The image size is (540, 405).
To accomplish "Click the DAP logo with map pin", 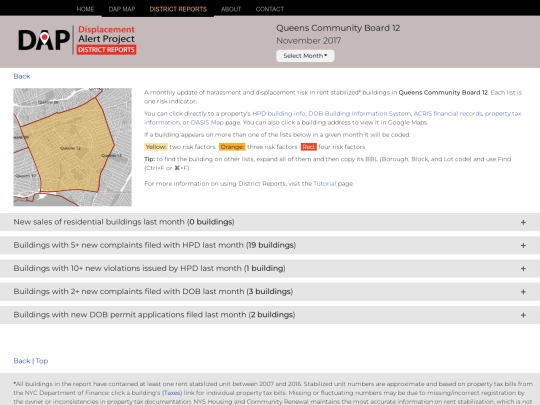I will pos(44,40).
